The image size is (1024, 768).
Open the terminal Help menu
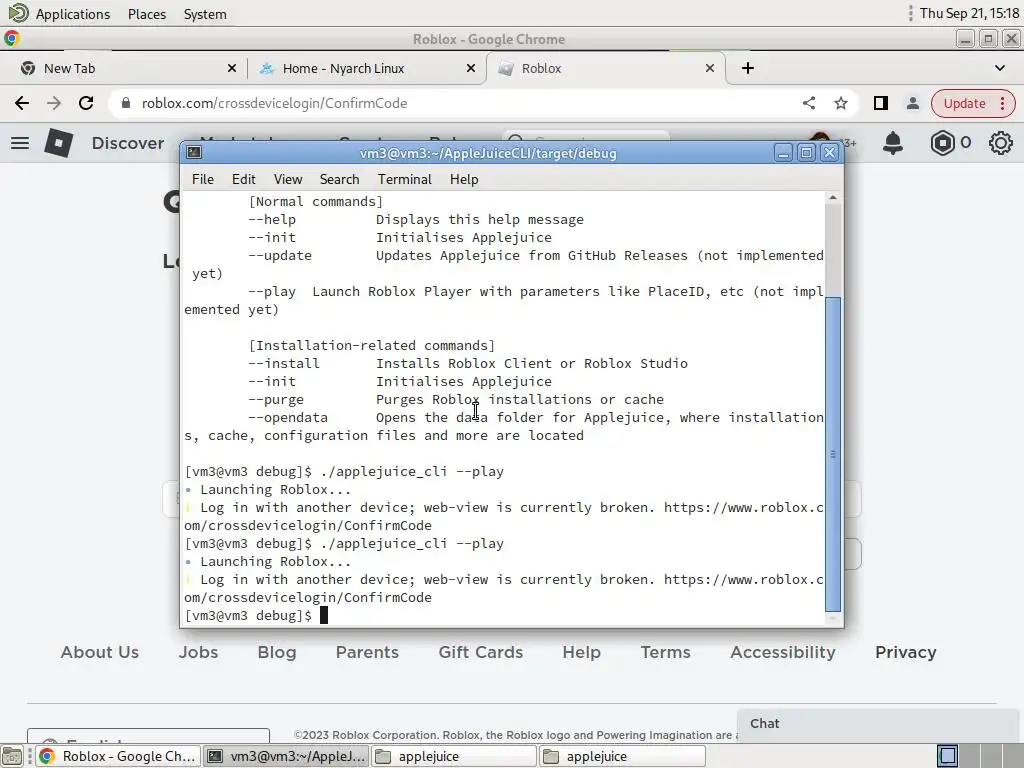click(x=464, y=179)
